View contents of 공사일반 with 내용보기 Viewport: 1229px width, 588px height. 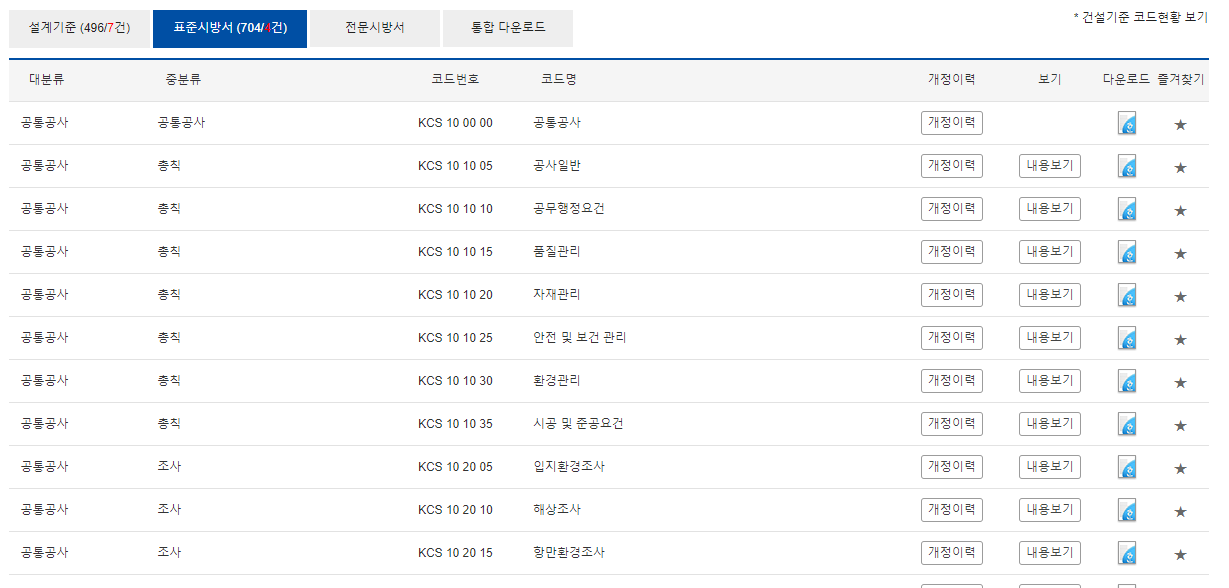1050,166
